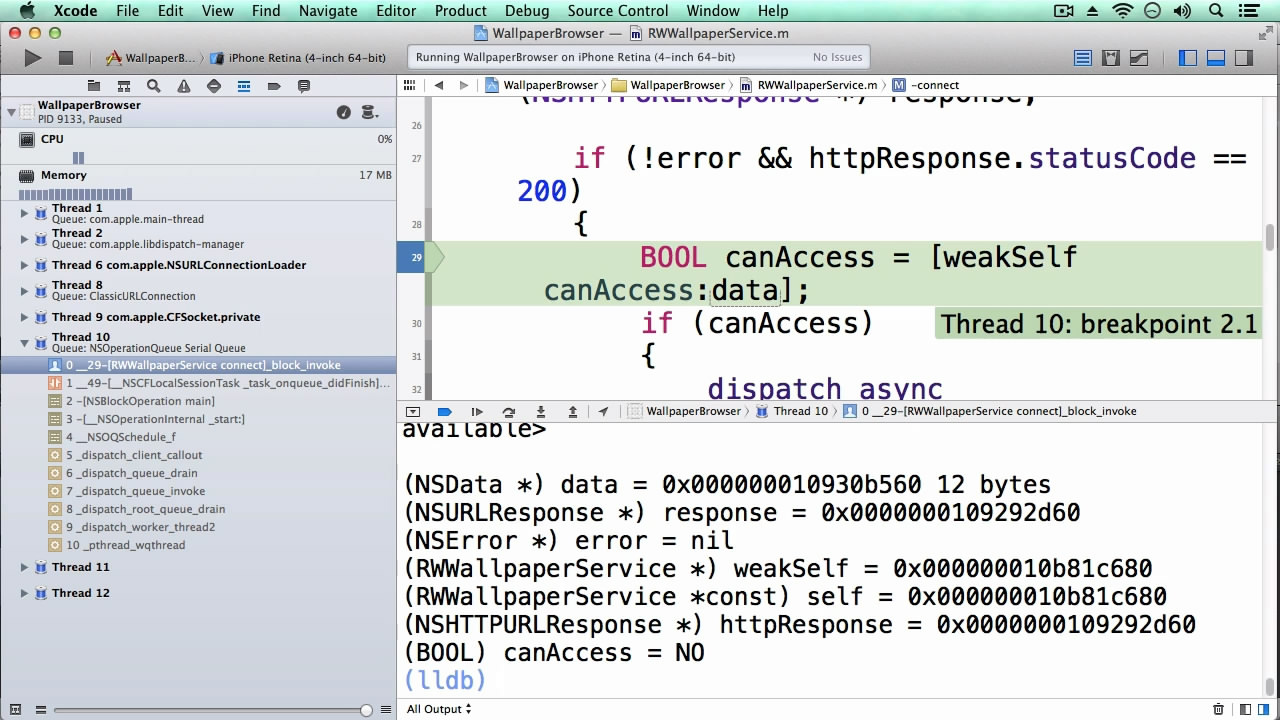Image resolution: width=1280 pixels, height=720 pixels.
Task: Go forward in editor history
Action: [463, 85]
